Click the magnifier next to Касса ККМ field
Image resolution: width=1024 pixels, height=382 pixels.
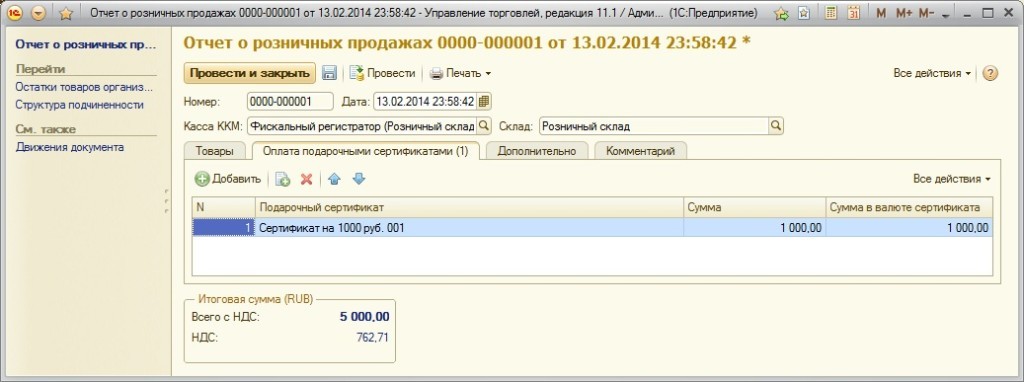point(484,125)
